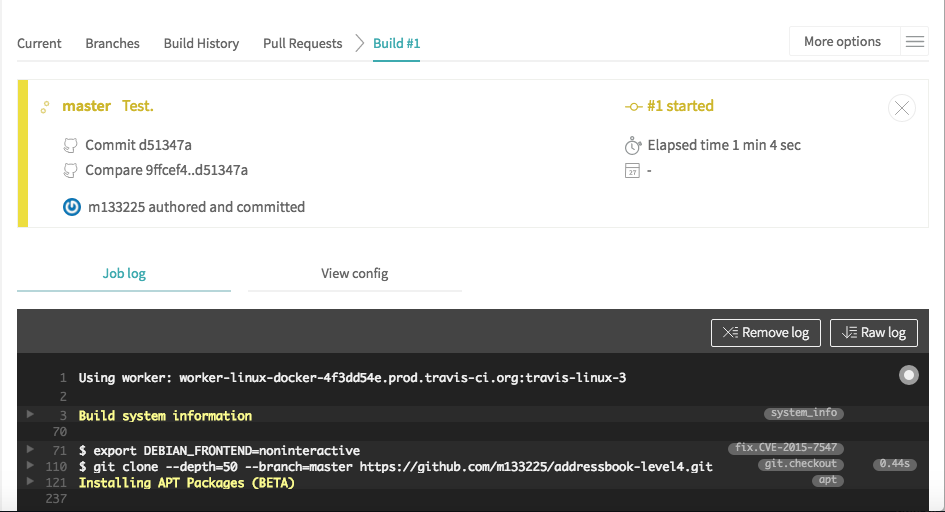Expand Installing APT Packages log section
This screenshot has height=512, width=945.
point(30,482)
